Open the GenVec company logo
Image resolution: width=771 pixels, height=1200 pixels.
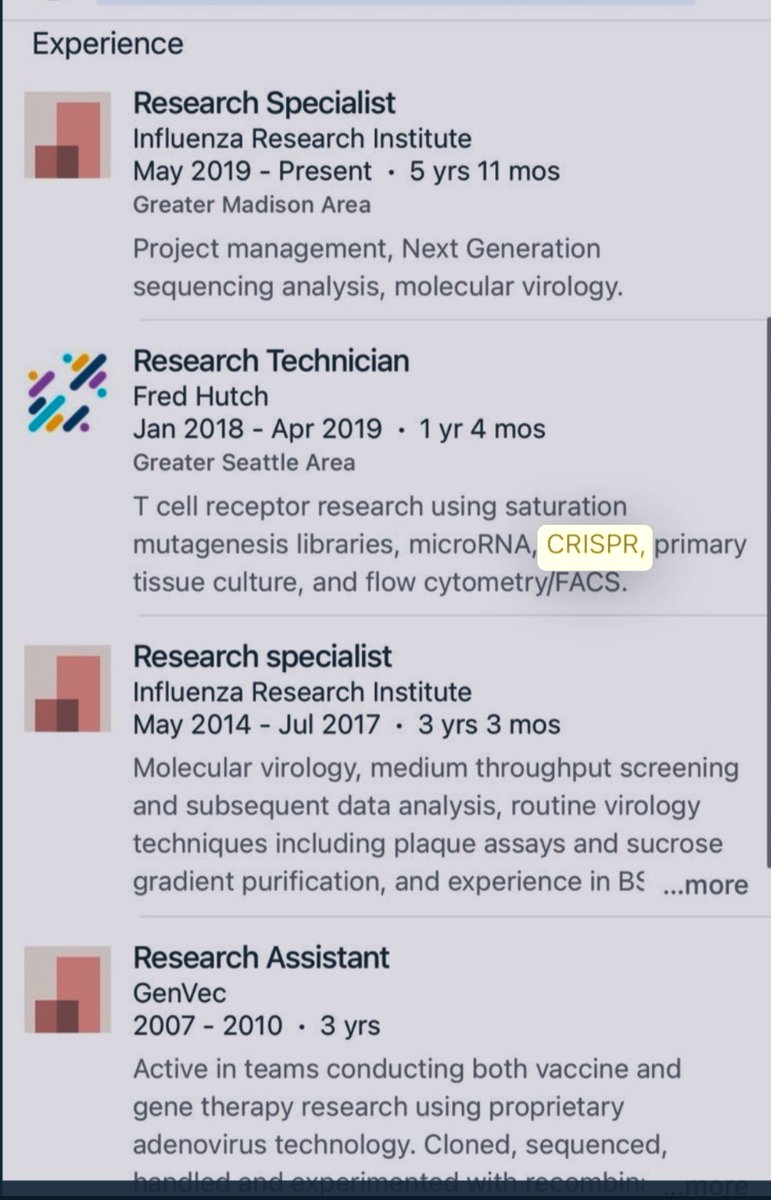[x=67, y=989]
